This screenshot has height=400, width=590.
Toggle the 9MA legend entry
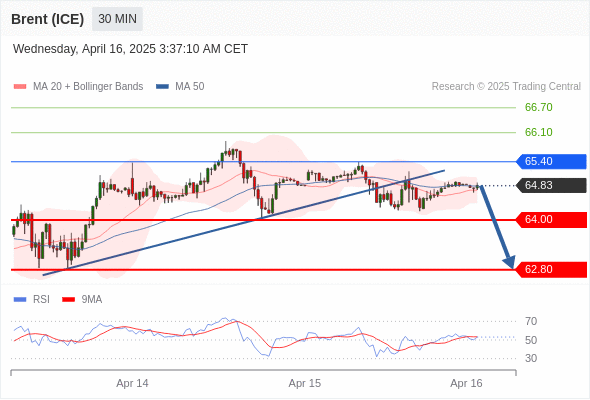point(82,300)
